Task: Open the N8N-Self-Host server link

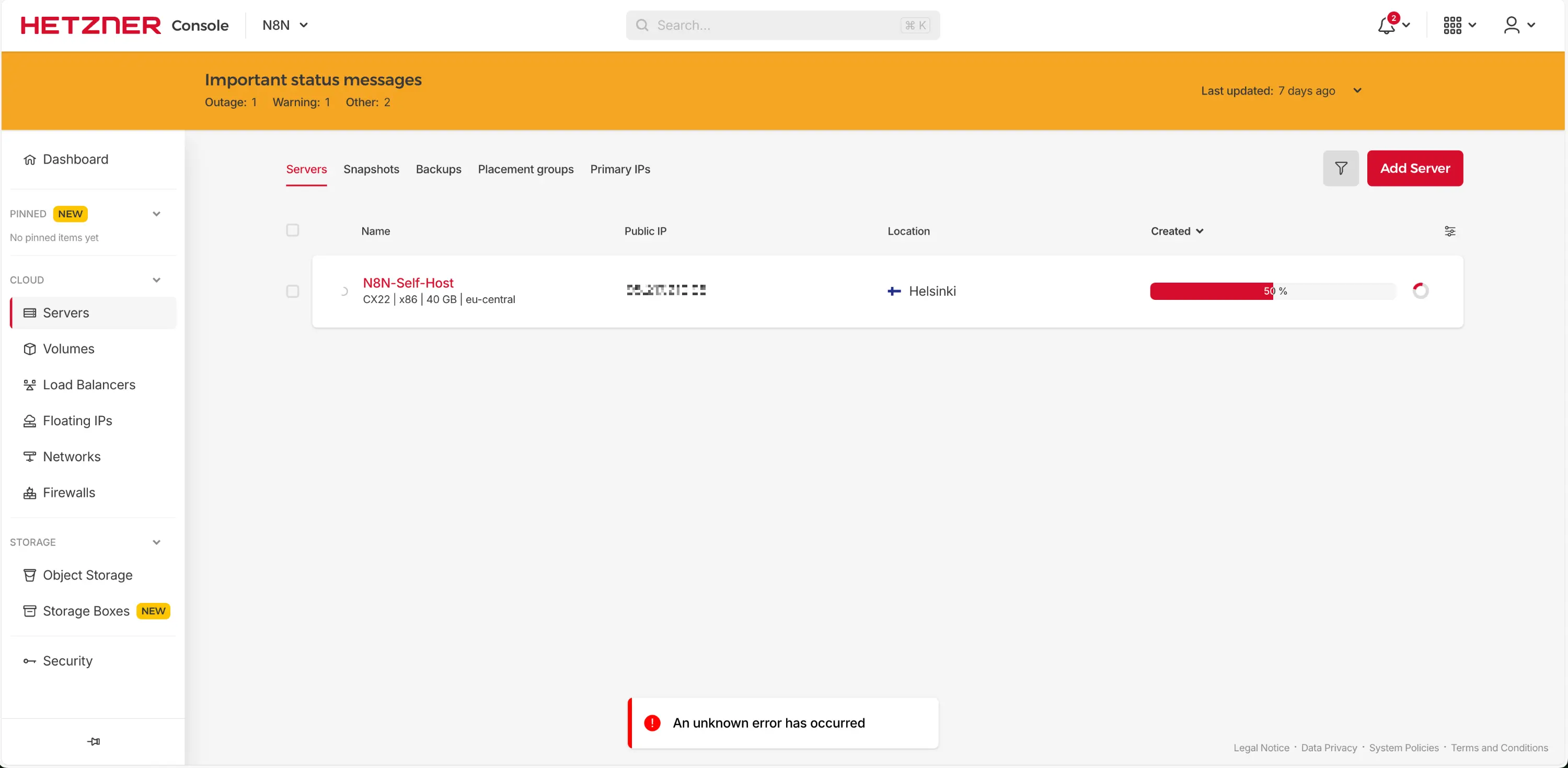Action: 408,283
